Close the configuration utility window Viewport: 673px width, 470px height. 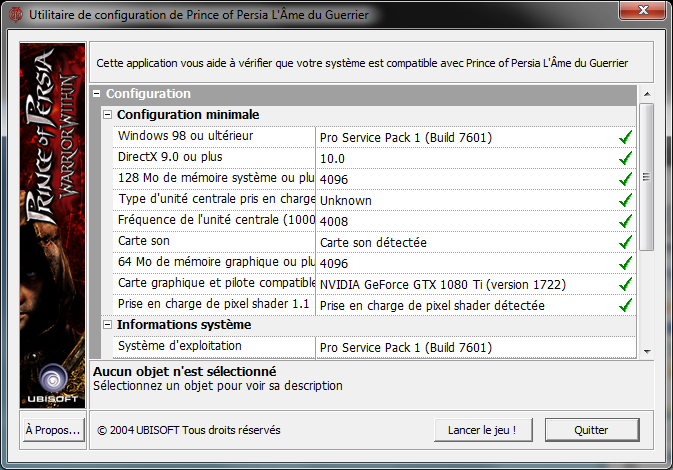(x=643, y=10)
